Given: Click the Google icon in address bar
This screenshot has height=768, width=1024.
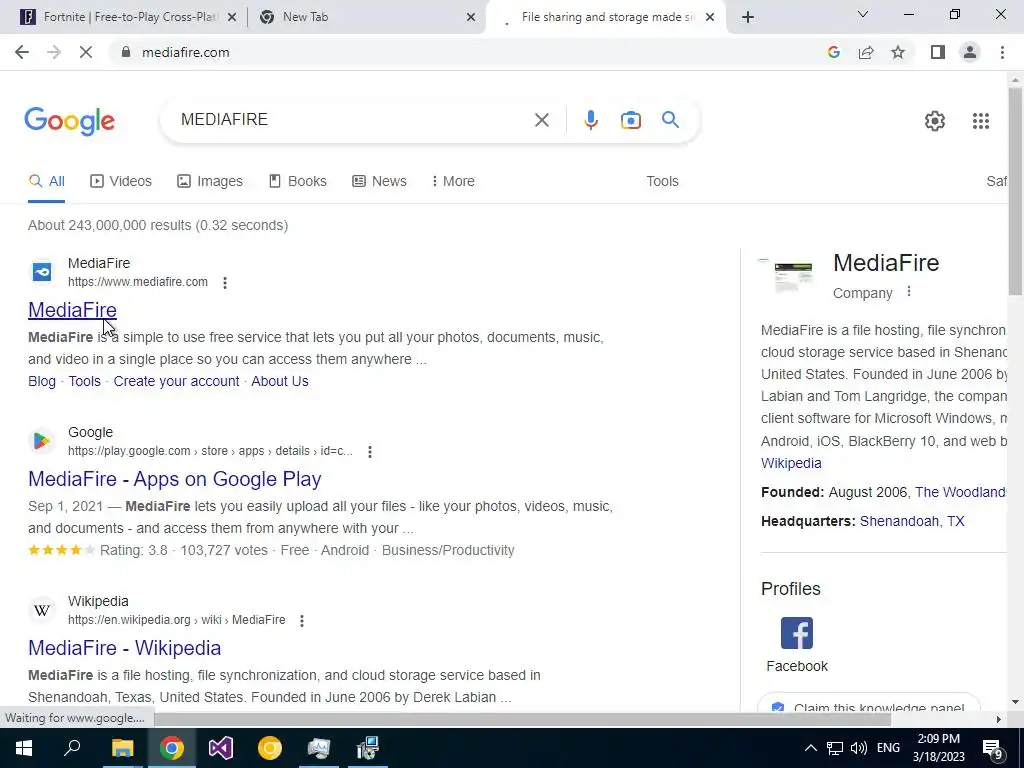Looking at the screenshot, I should [x=833, y=52].
